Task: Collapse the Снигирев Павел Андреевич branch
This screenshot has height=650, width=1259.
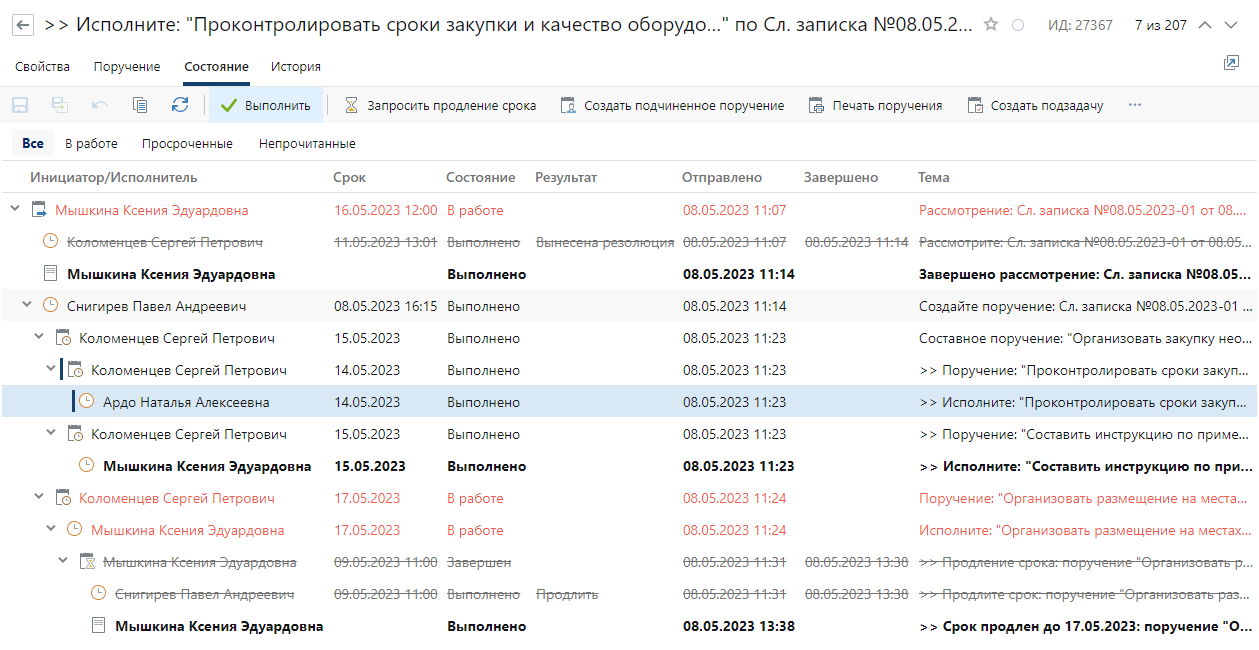Action: (x=27, y=305)
